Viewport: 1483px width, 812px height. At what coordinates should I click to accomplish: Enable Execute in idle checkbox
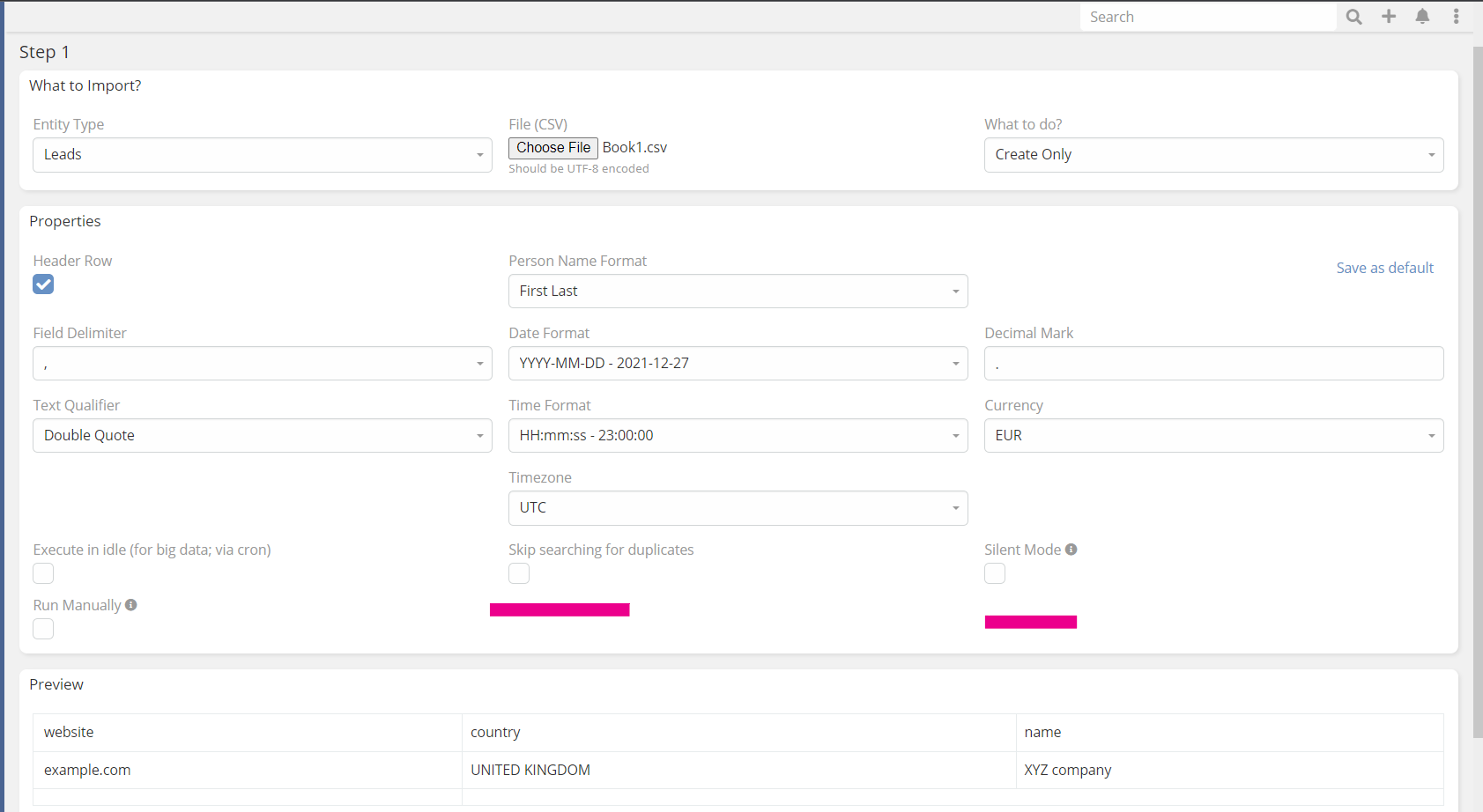[x=43, y=573]
